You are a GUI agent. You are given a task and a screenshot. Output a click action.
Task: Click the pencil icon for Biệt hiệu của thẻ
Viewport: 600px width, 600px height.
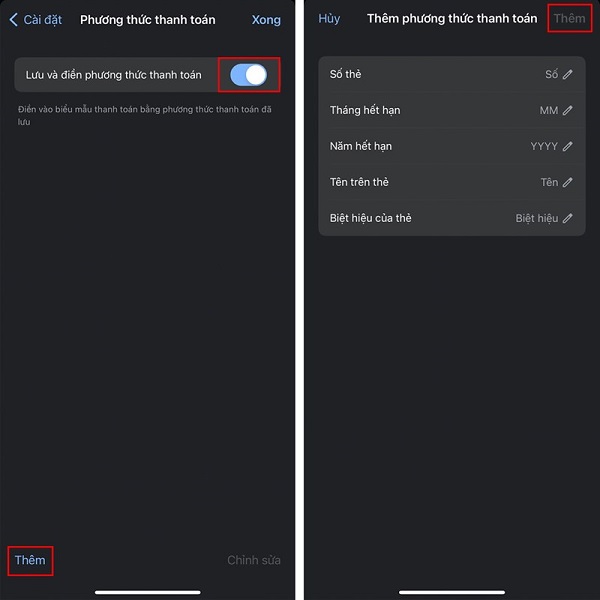[x=567, y=218]
